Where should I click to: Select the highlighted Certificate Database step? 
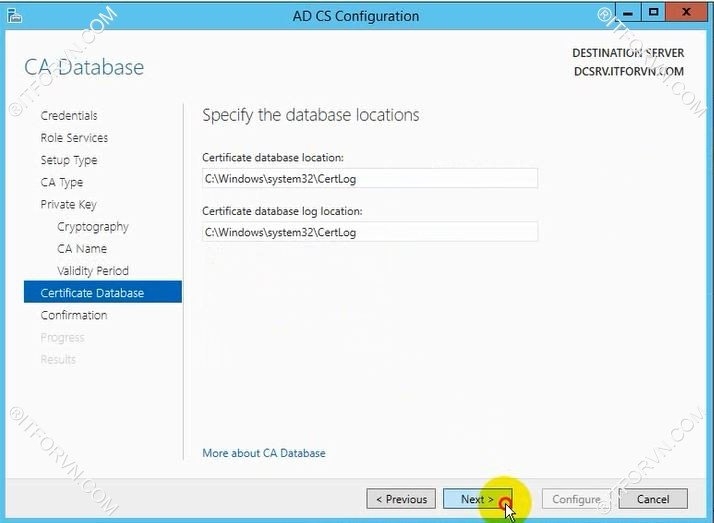coord(92,293)
